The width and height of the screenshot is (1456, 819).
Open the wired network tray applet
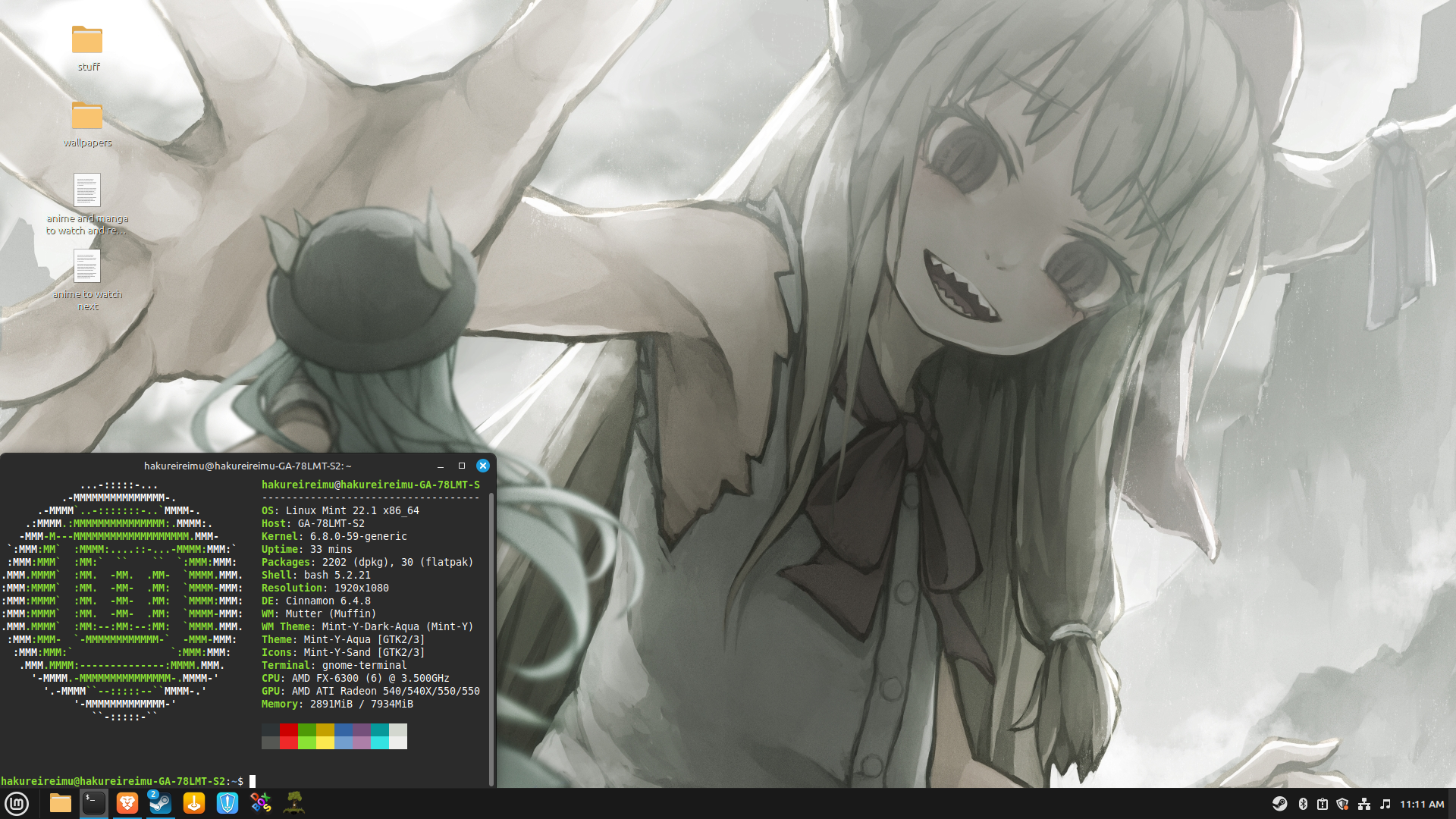coord(1364,804)
